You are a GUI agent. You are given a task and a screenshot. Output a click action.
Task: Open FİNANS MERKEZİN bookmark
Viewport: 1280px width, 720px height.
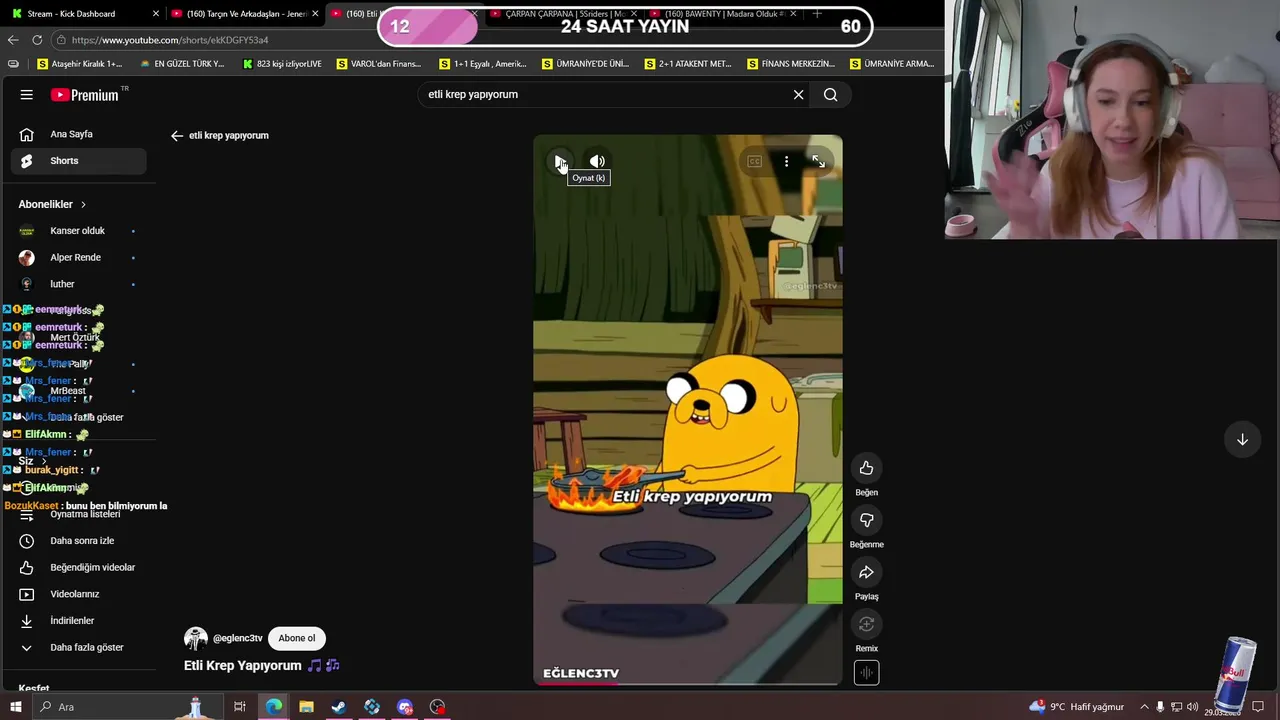(791, 64)
